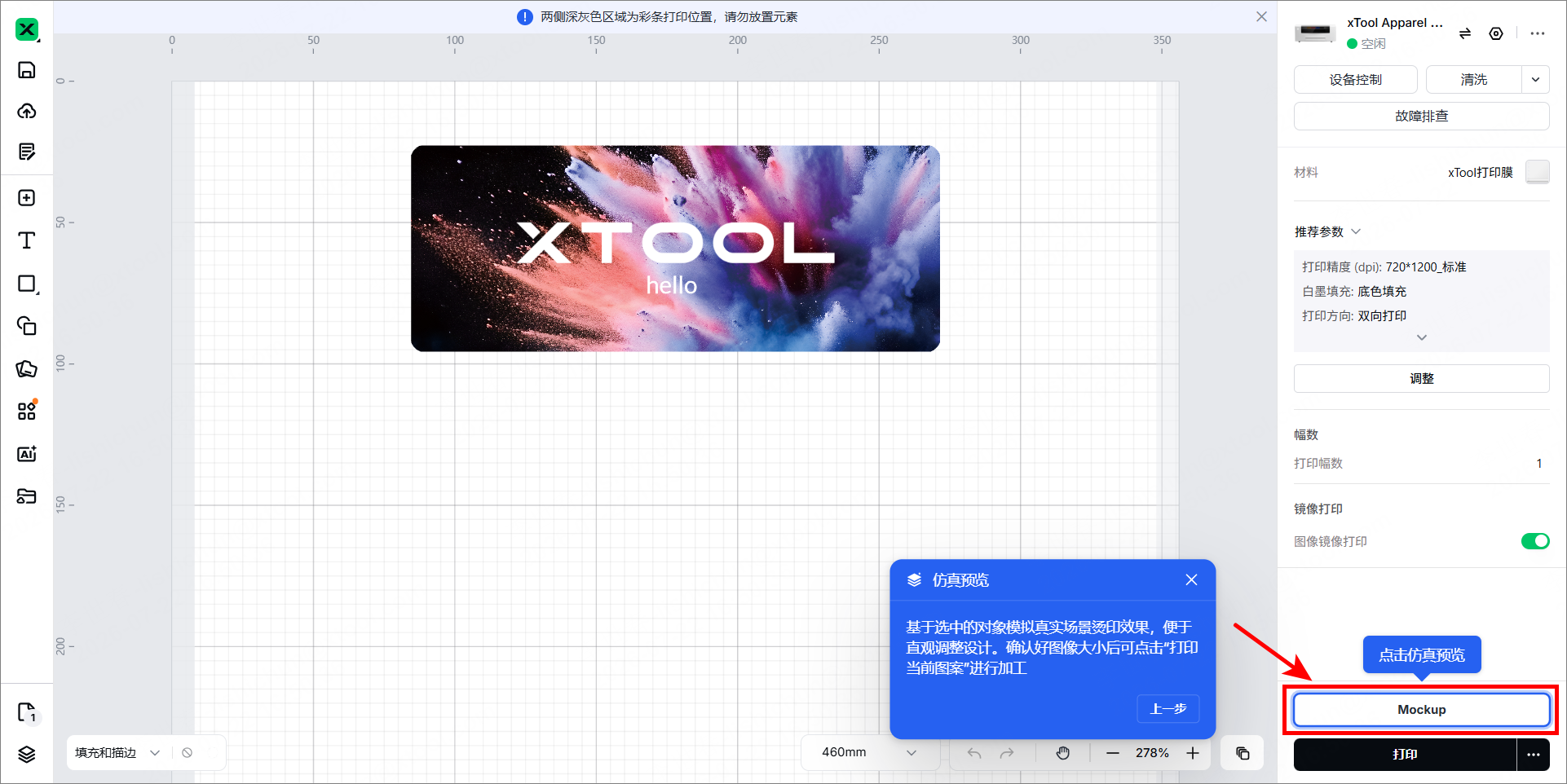Open the cloud upload icon

coord(27,111)
